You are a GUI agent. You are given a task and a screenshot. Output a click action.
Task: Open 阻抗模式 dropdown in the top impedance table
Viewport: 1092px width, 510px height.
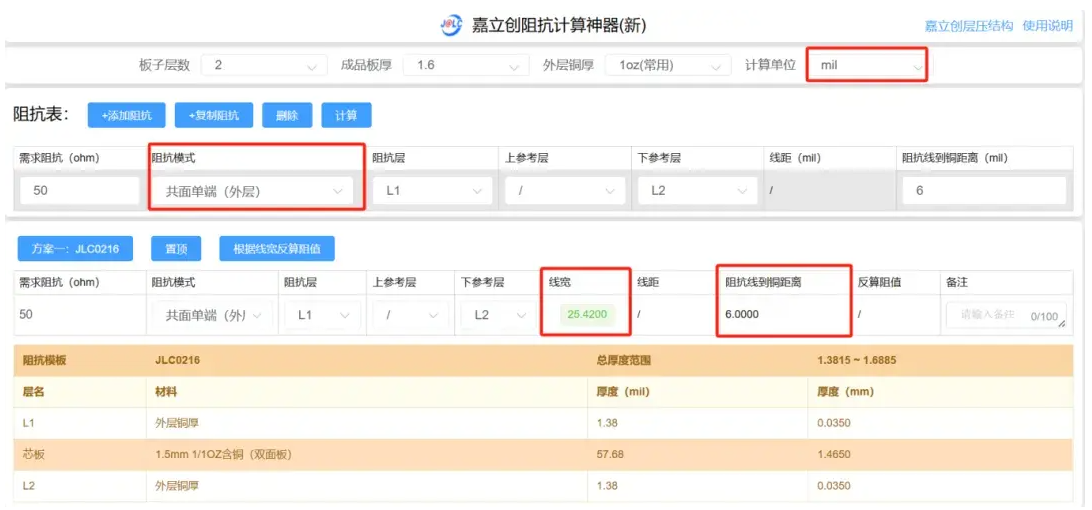[255, 191]
